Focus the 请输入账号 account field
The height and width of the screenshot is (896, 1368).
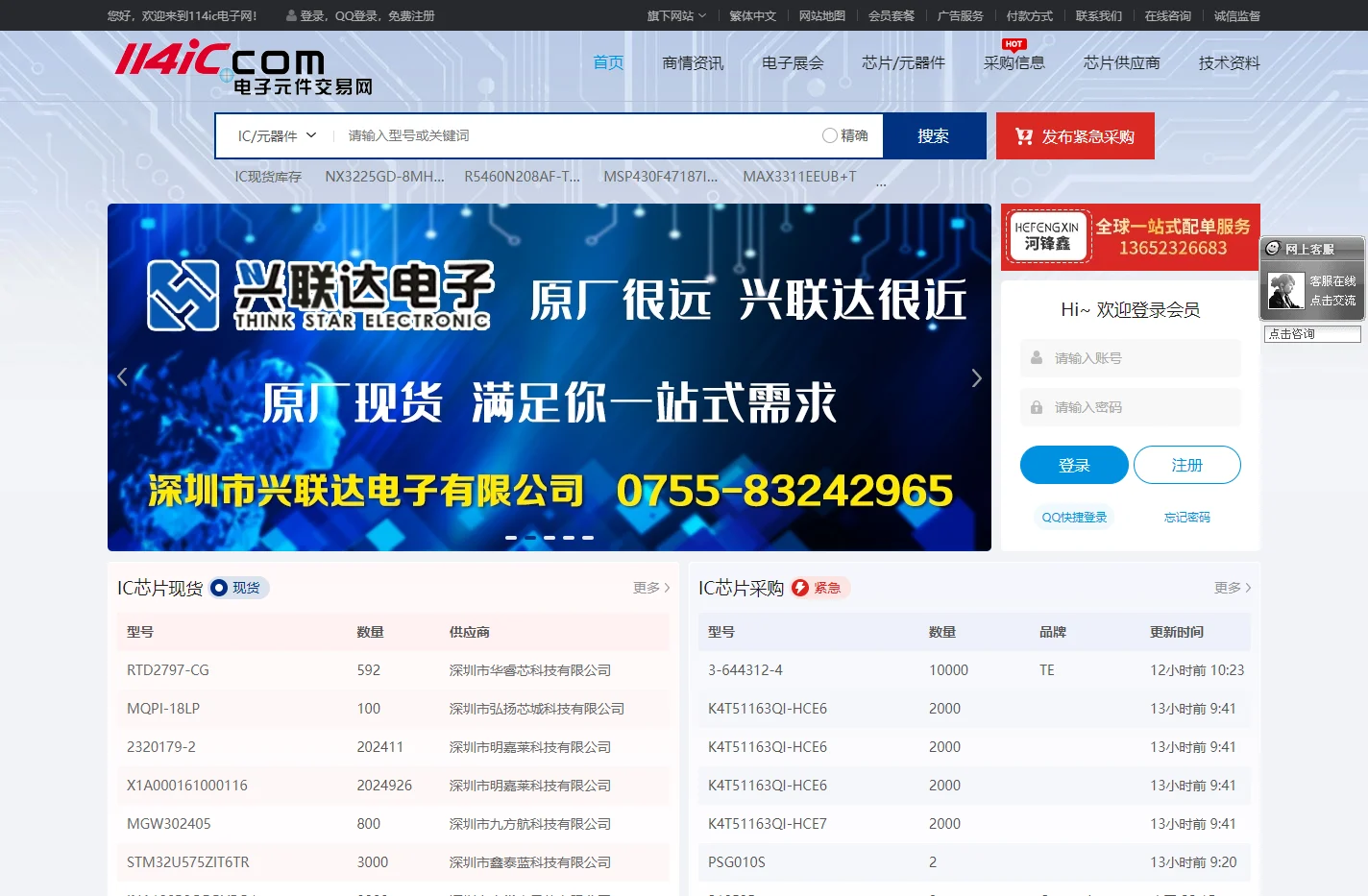click(1131, 358)
